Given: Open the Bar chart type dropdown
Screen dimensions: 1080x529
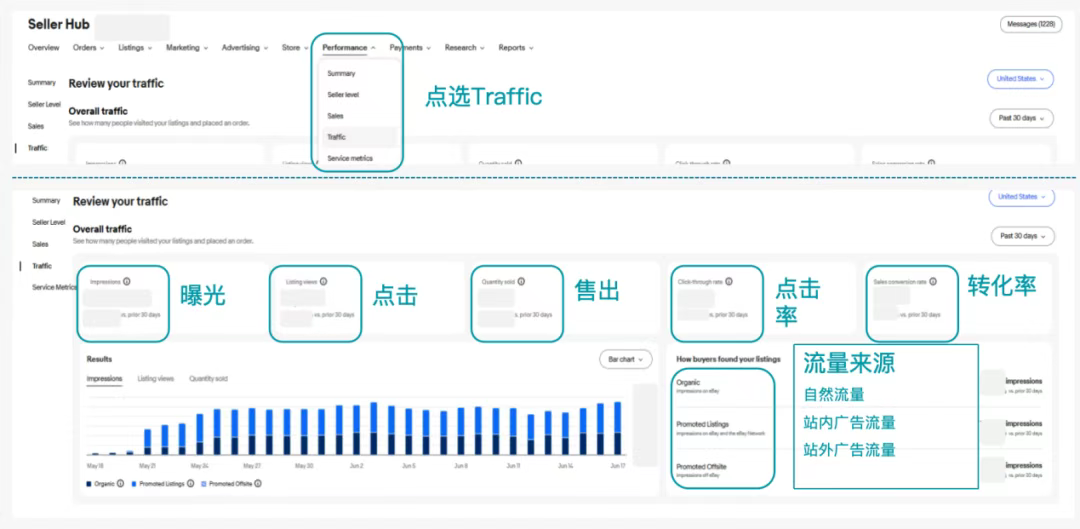Looking at the screenshot, I should [x=625, y=360].
